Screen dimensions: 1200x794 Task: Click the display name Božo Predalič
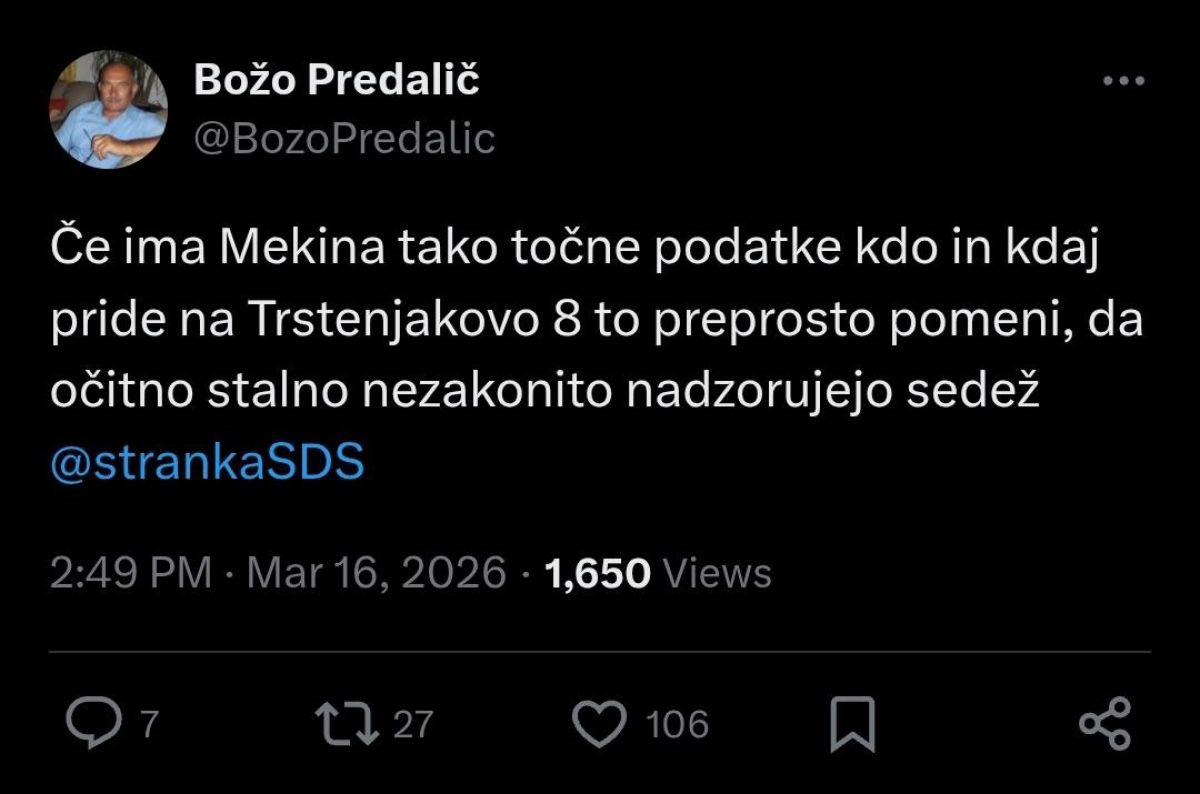tap(336, 79)
